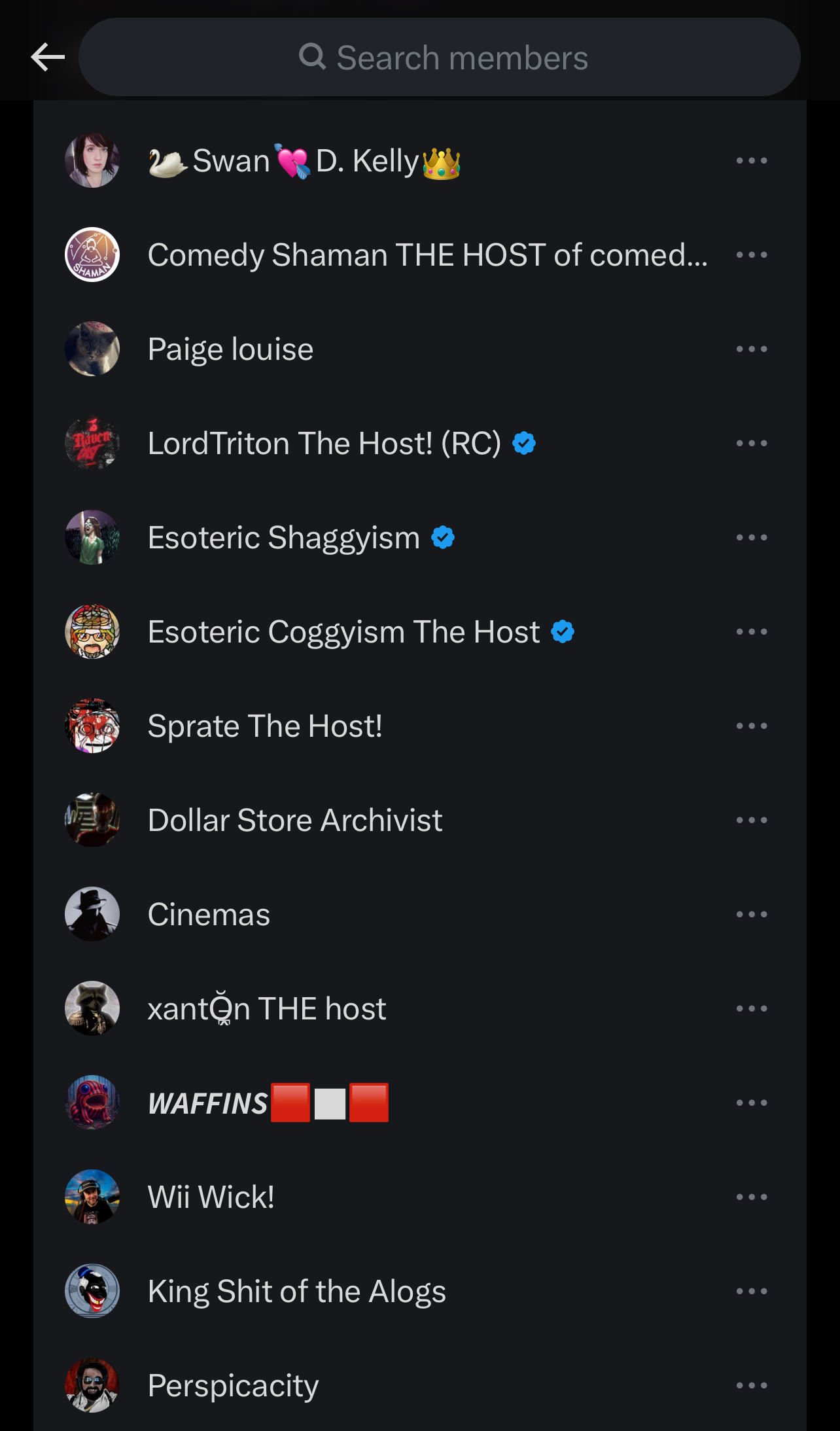840x1431 pixels.
Task: Show more options for WAFFINS
Action: (x=751, y=1103)
